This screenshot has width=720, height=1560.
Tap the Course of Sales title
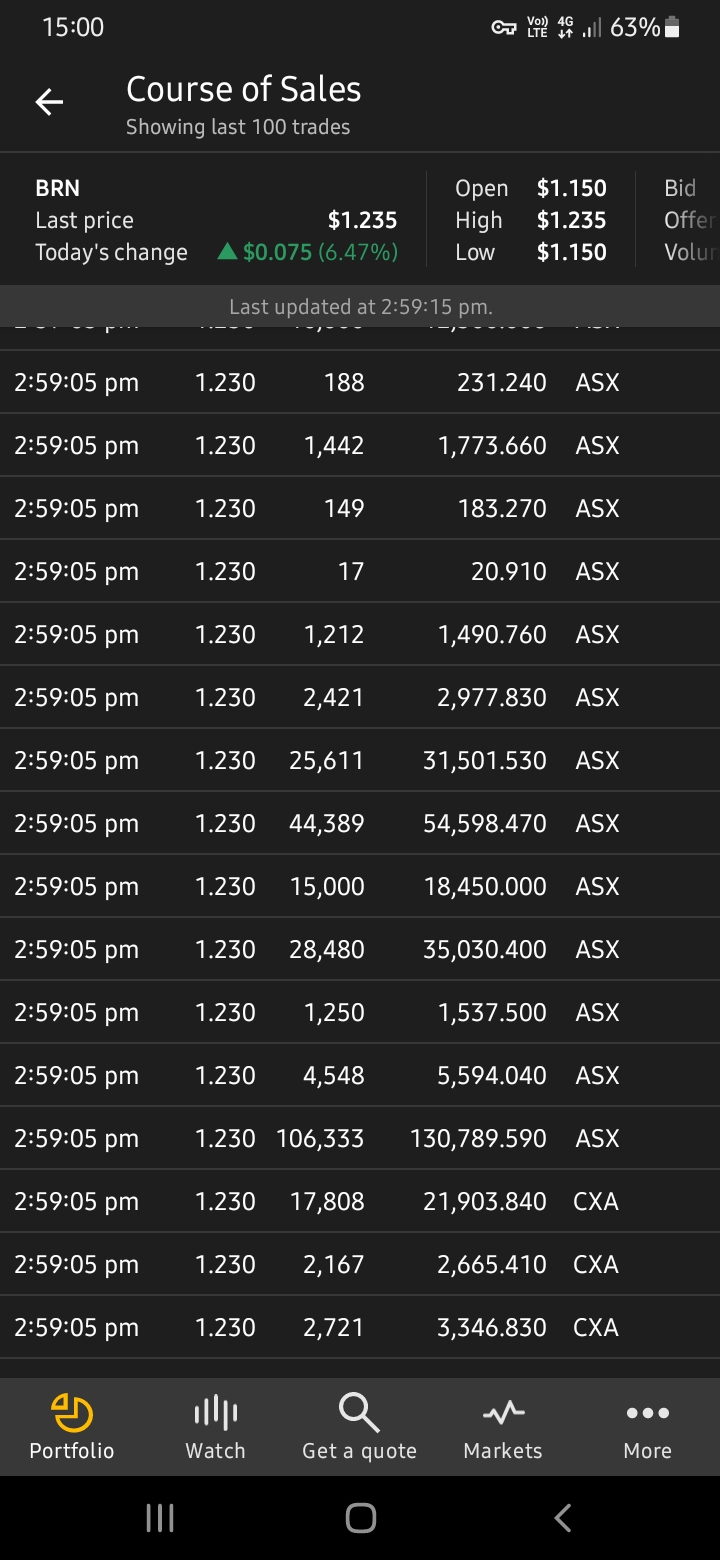tap(243, 89)
